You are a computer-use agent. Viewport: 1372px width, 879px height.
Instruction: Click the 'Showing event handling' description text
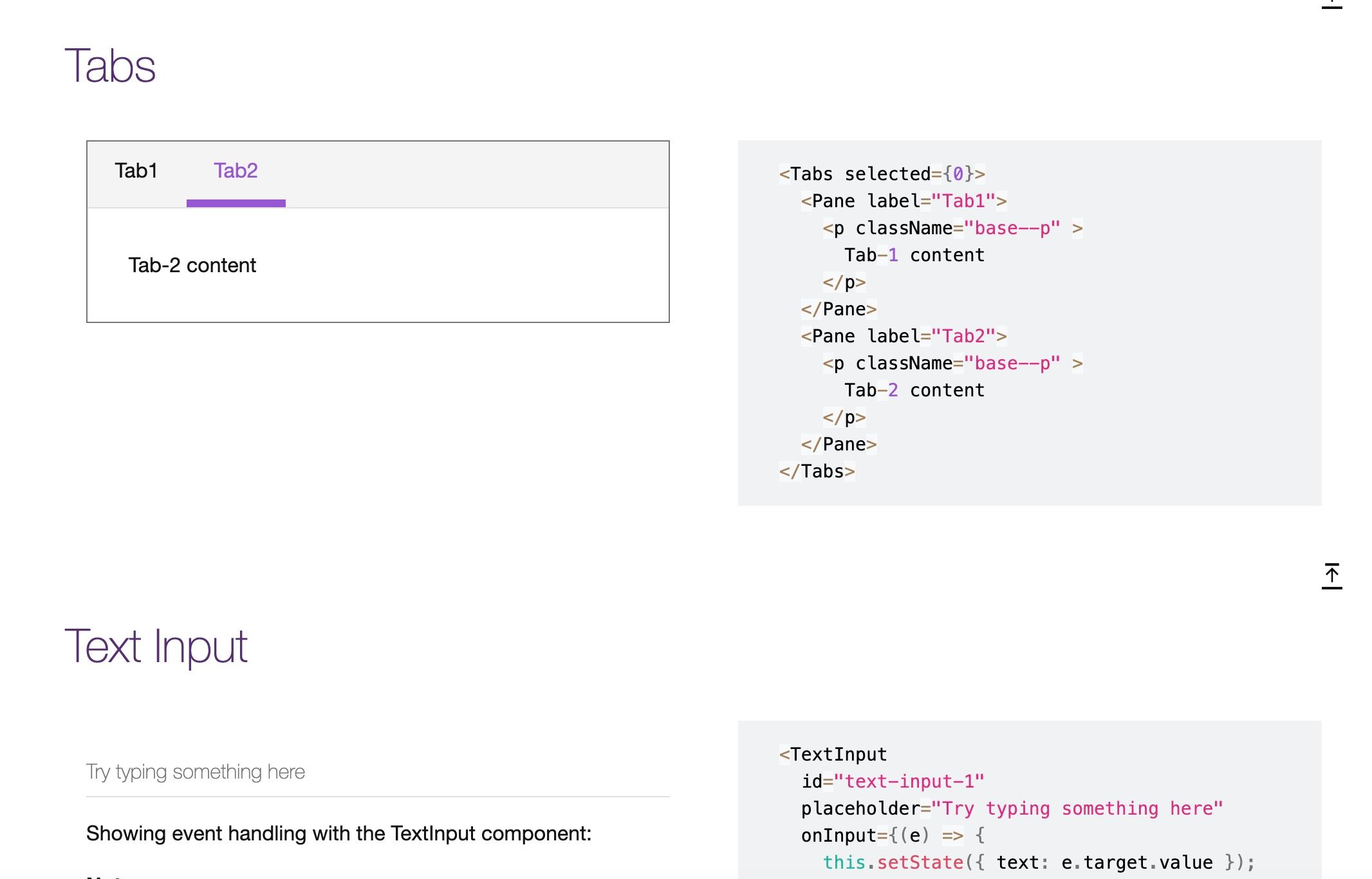click(x=338, y=834)
